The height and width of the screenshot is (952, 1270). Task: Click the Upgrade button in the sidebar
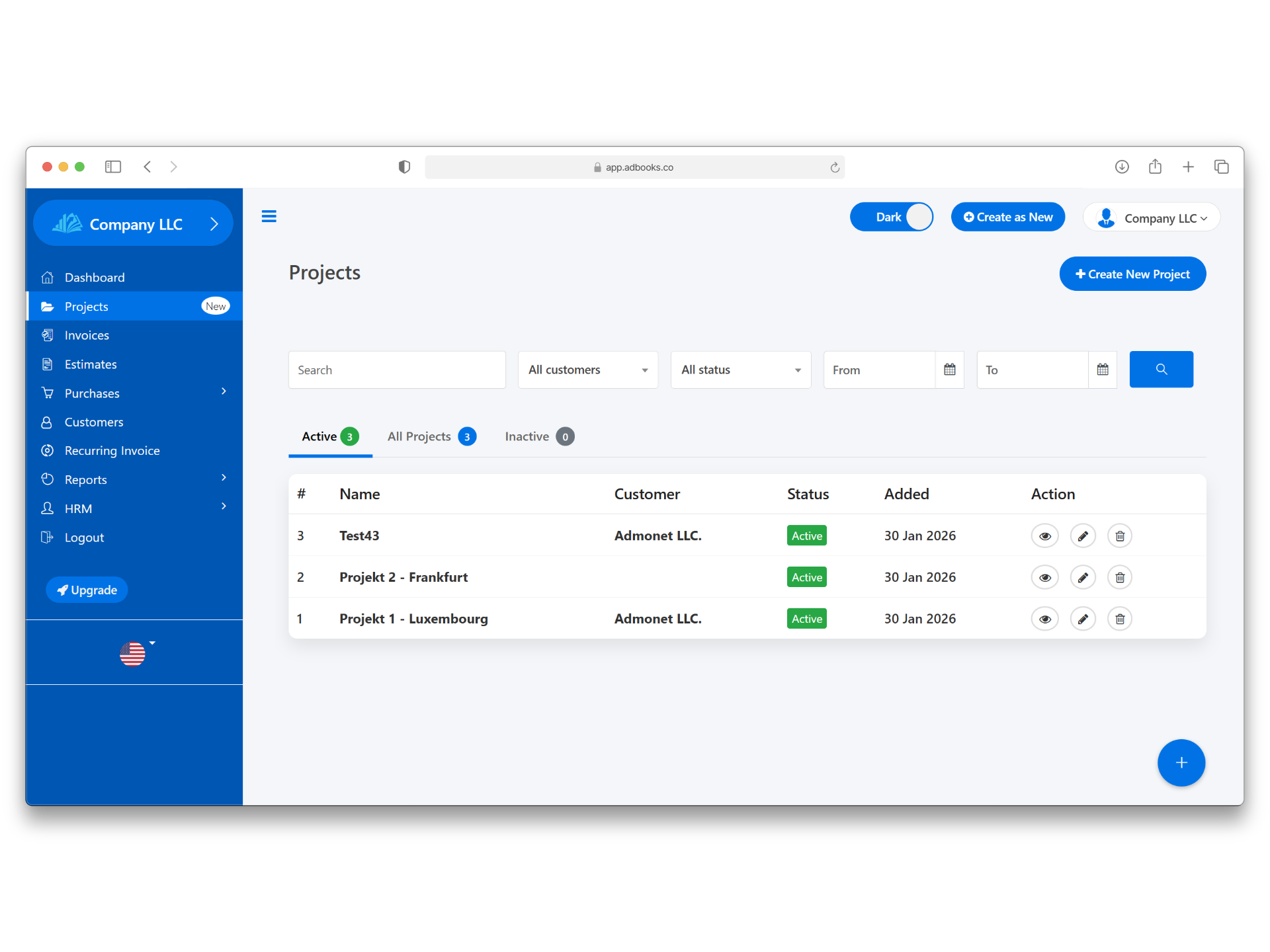[87, 590]
